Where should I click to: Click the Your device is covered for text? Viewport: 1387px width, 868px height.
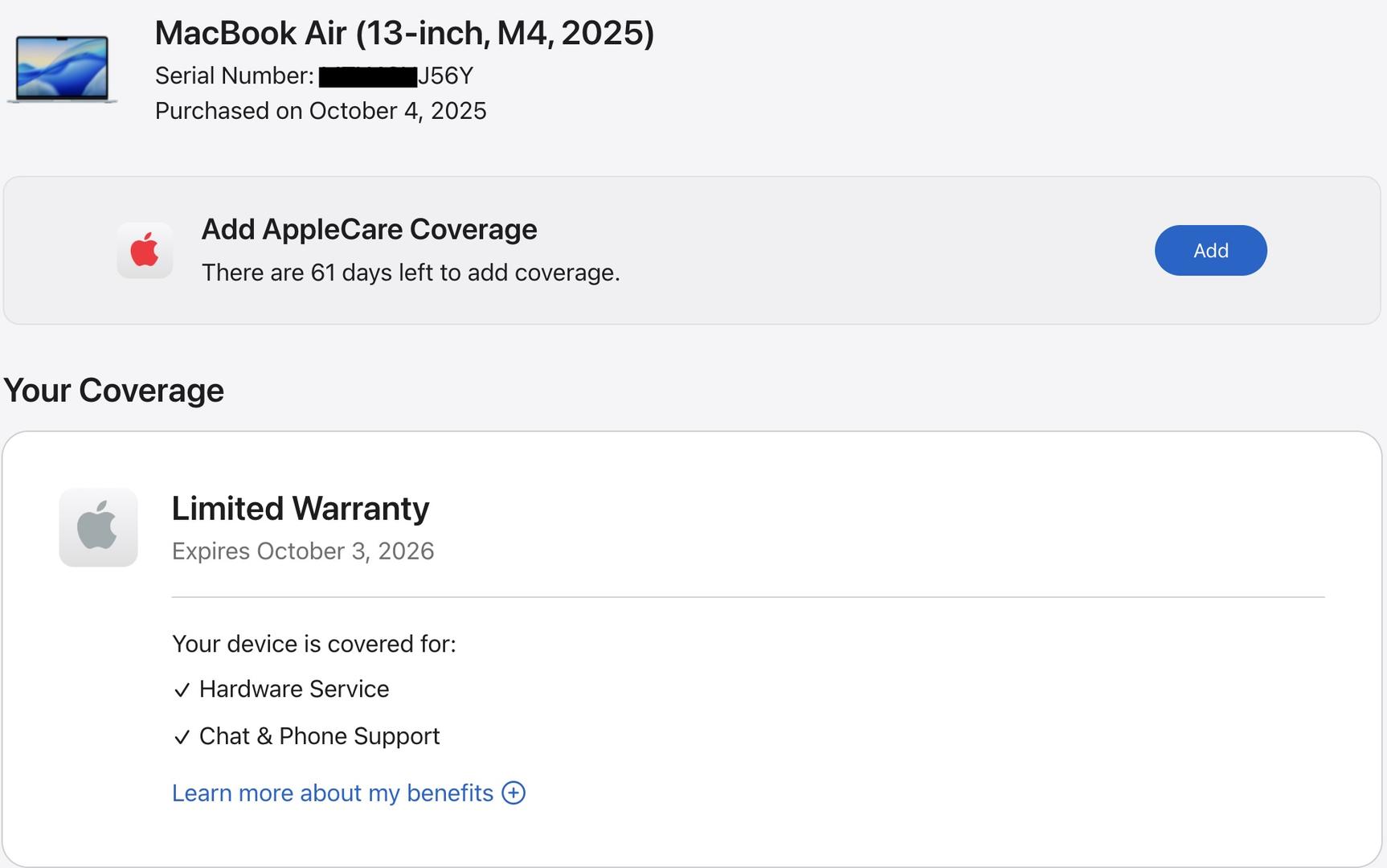(x=313, y=645)
